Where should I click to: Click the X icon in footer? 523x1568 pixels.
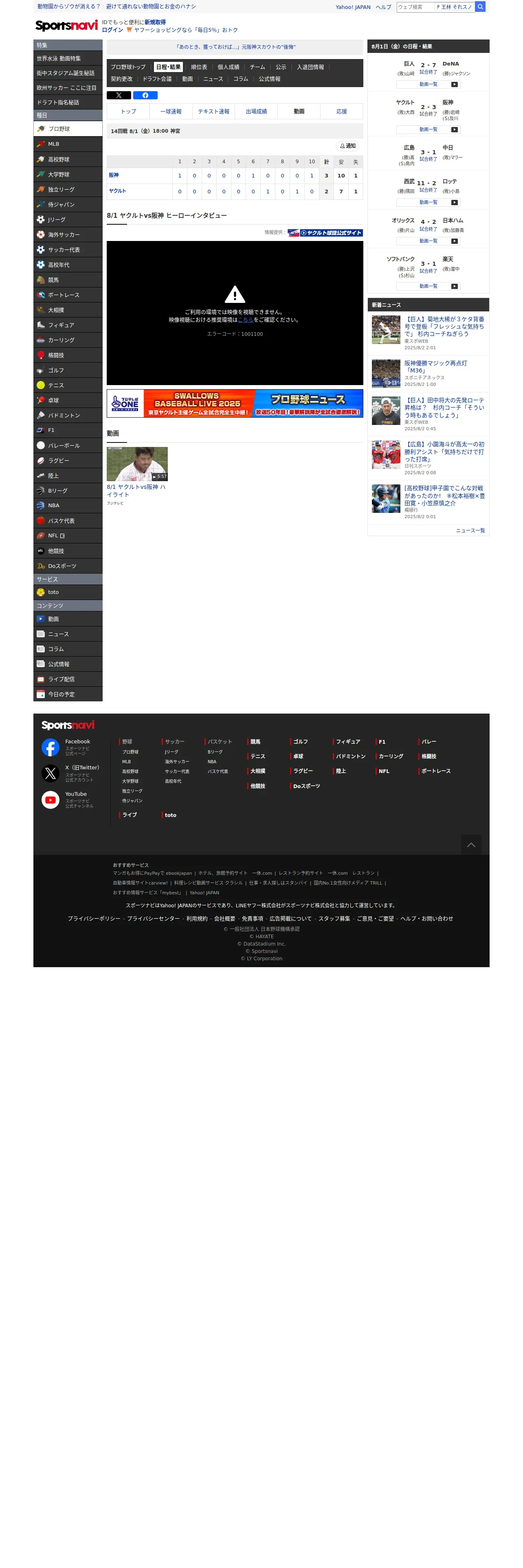50,774
